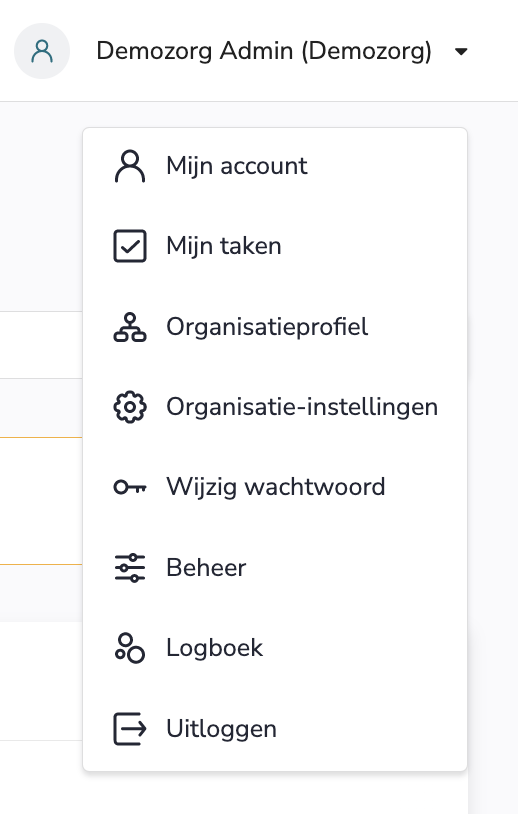This screenshot has height=814, width=518.
Task: Click the exit arrow icon for Uitloggen
Action: point(130,728)
